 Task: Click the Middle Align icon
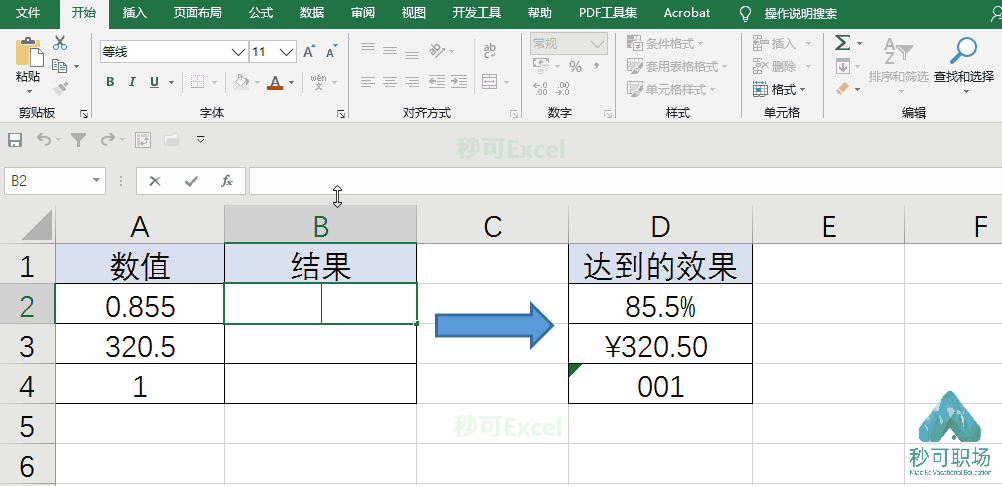[x=390, y=48]
